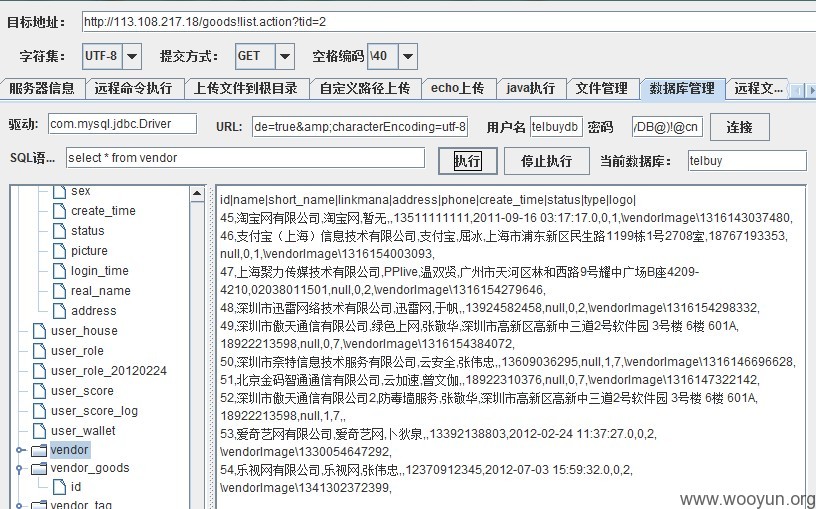Open the 上传文件到根目录 tab
The width and height of the screenshot is (816, 509).
click(246, 88)
